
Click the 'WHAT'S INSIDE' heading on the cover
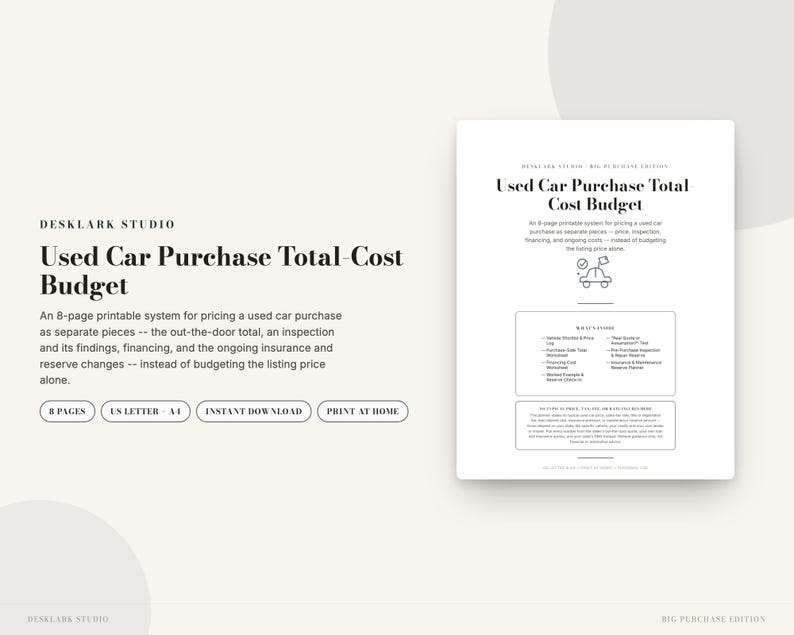pyautogui.click(x=595, y=328)
